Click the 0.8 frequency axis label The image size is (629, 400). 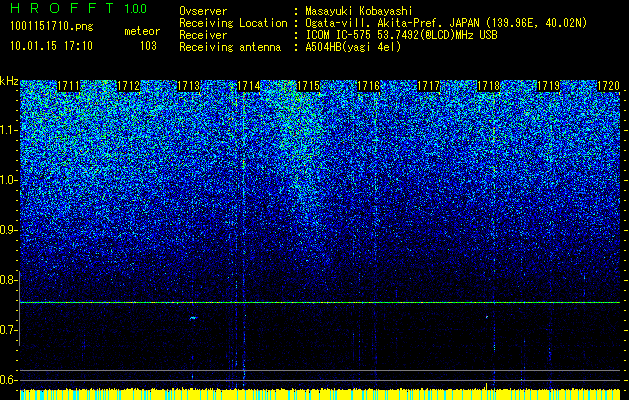8,280
